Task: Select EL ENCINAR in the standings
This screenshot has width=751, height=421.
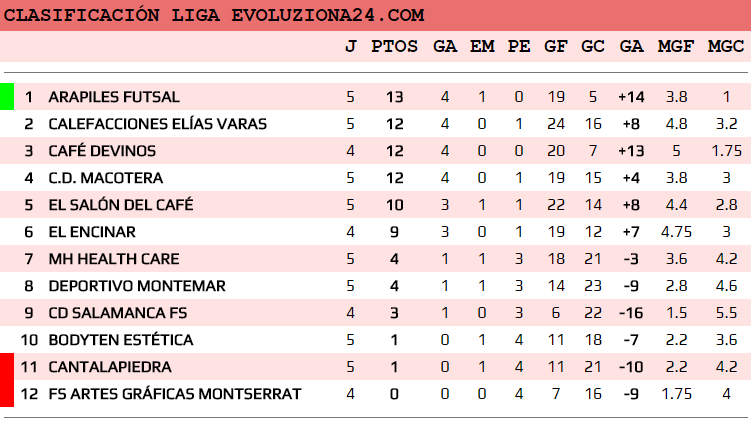Action: 92,232
